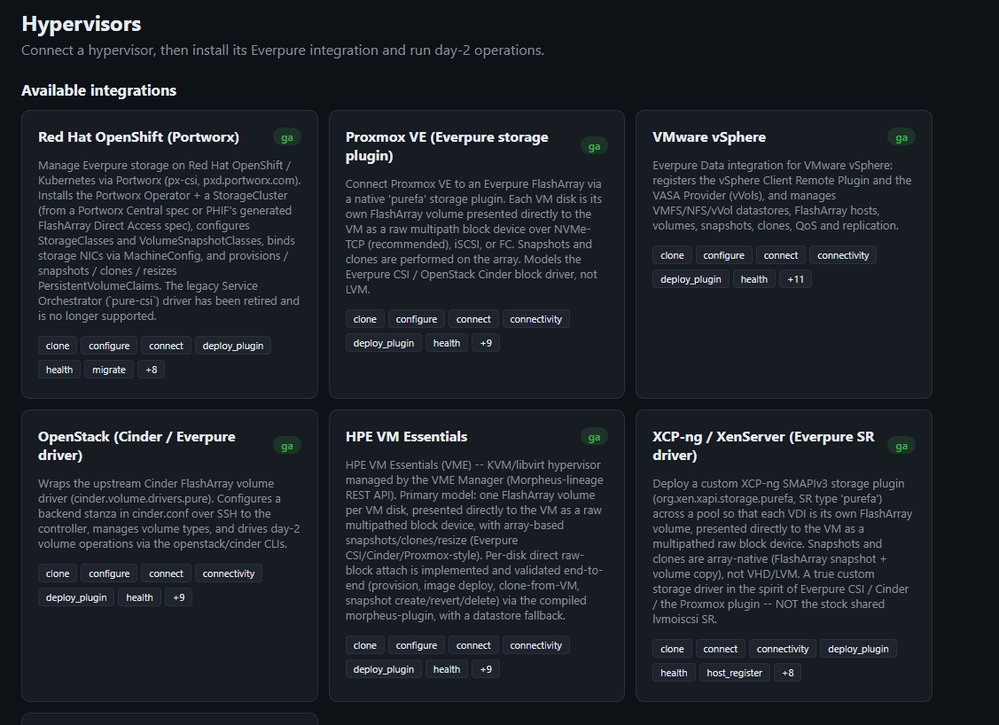
Task: Select configure tag on Red Hat OpenShift card
Action: tap(109, 345)
